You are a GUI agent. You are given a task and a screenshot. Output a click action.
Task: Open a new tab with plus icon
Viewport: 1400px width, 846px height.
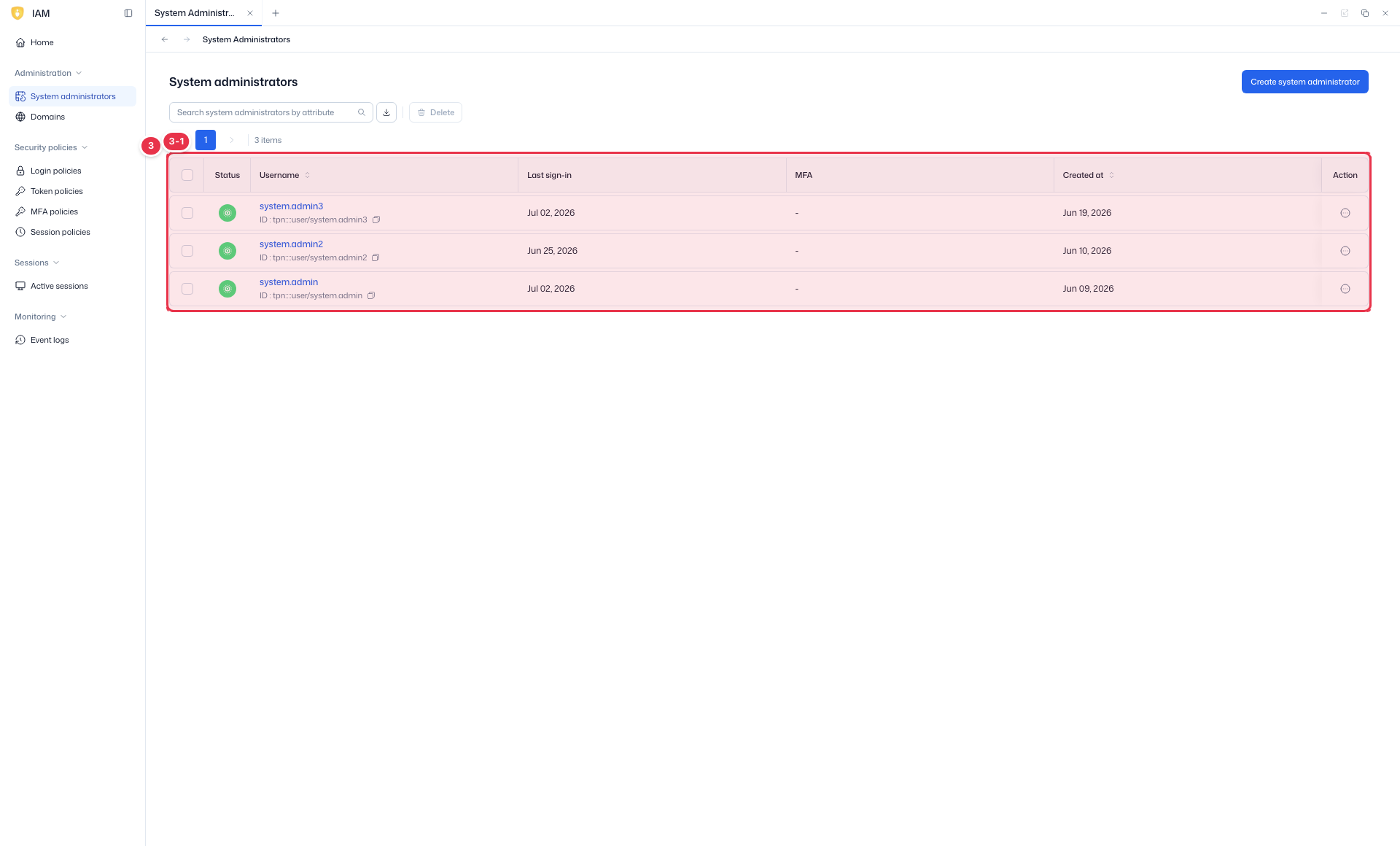(x=276, y=13)
